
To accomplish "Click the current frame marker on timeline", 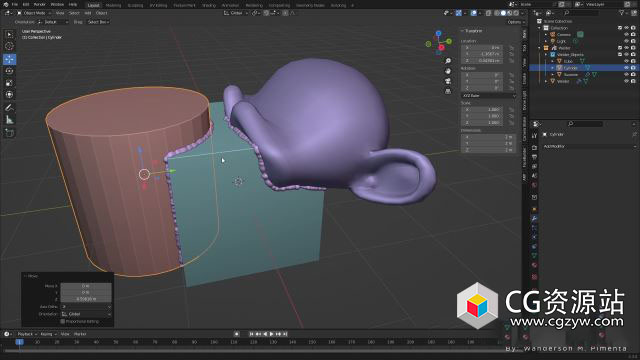I will click(19, 342).
